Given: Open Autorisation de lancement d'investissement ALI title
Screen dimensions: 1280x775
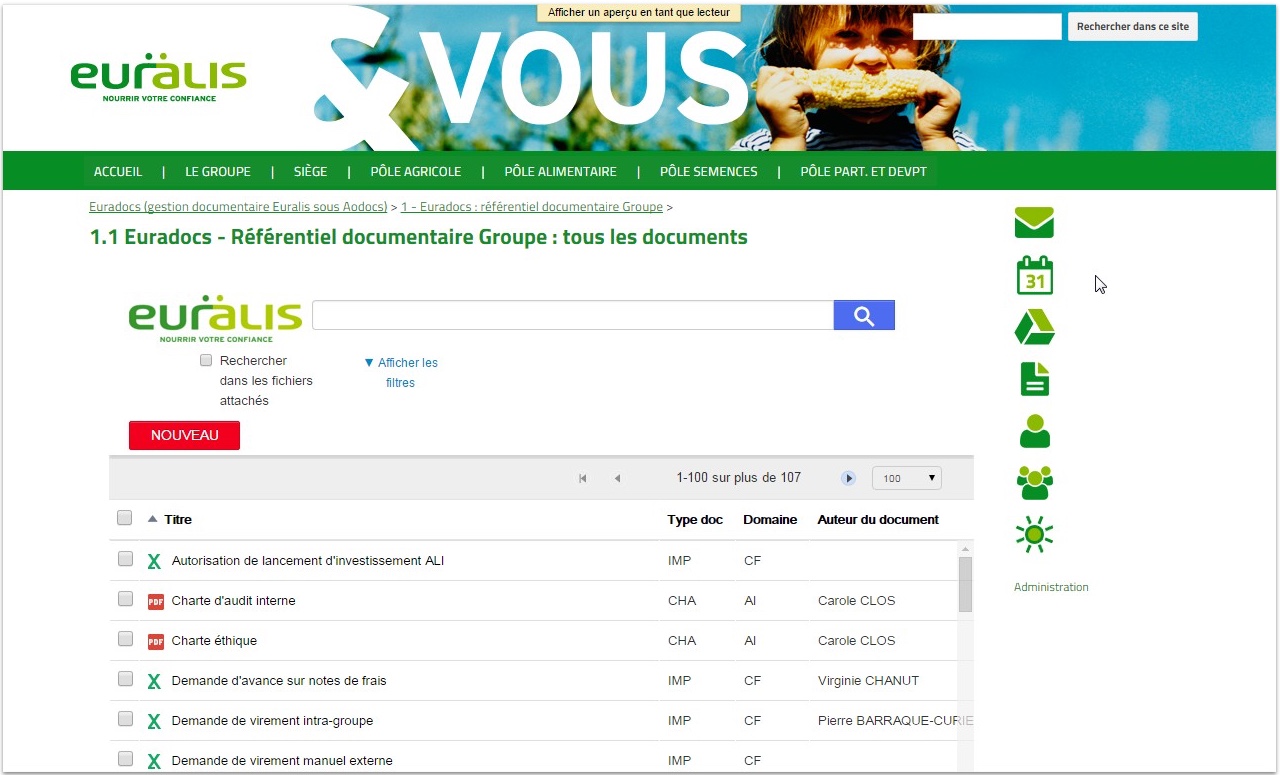Looking at the screenshot, I should pos(308,561).
